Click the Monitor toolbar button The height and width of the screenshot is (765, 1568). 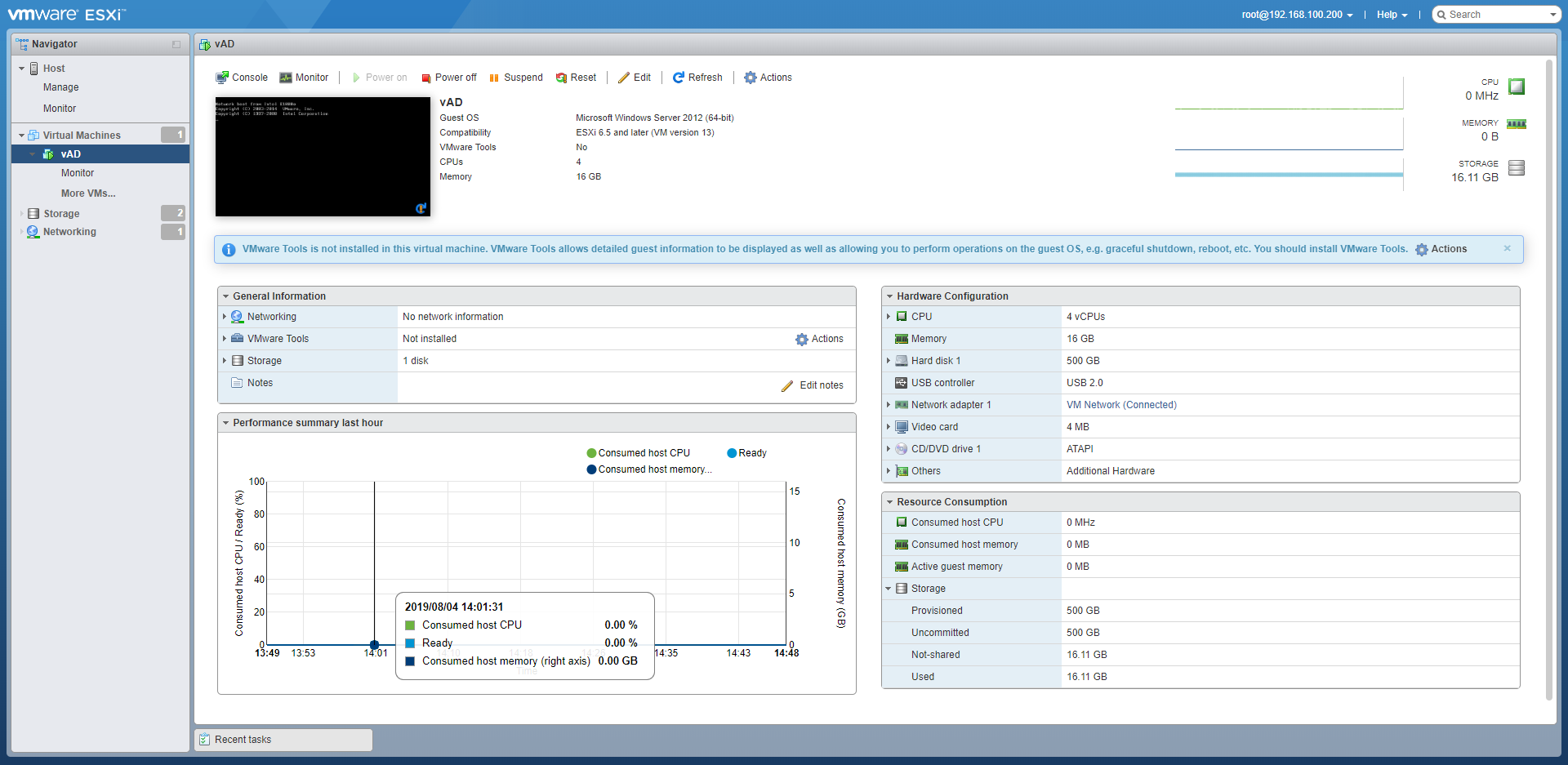[304, 78]
